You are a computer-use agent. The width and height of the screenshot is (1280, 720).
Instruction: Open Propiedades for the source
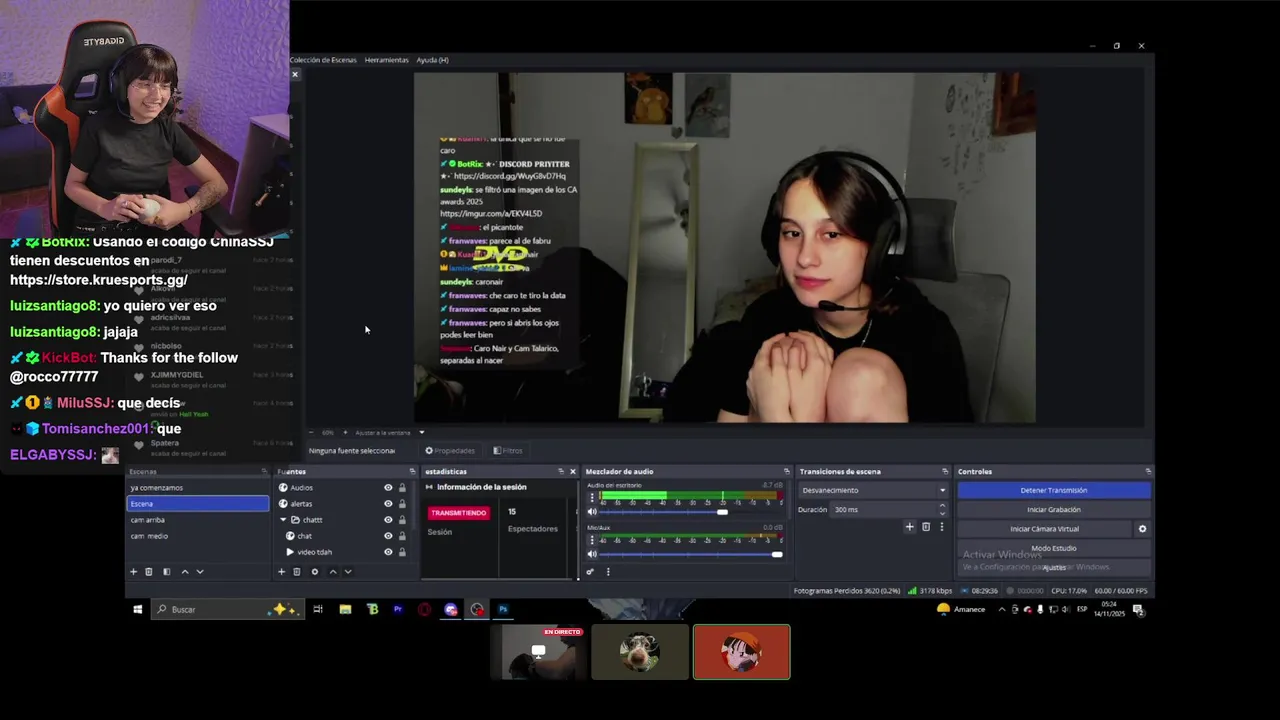(x=449, y=451)
